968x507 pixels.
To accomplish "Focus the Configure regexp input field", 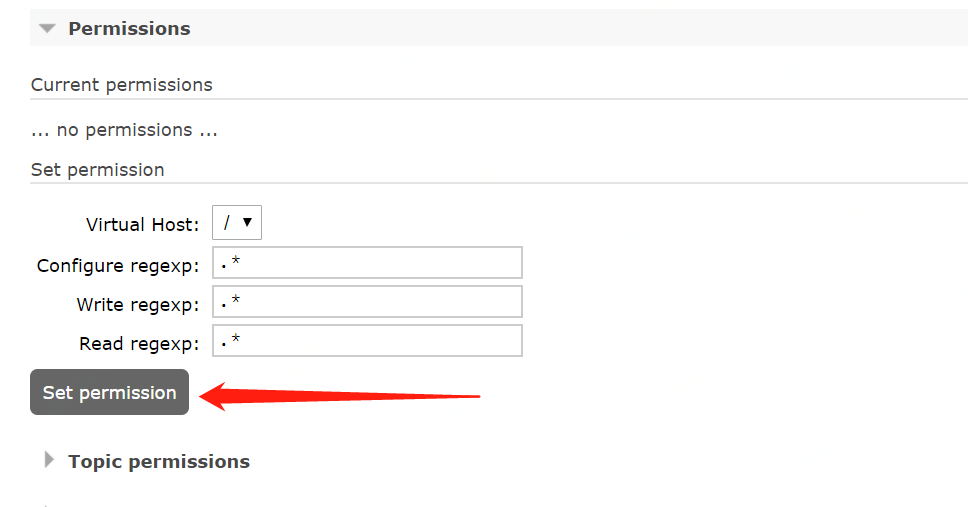I will pos(367,263).
